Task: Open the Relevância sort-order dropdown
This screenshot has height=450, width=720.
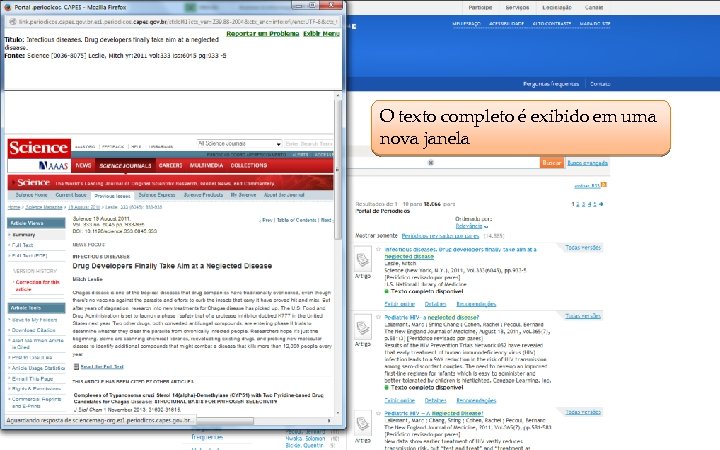Action: click(472, 226)
